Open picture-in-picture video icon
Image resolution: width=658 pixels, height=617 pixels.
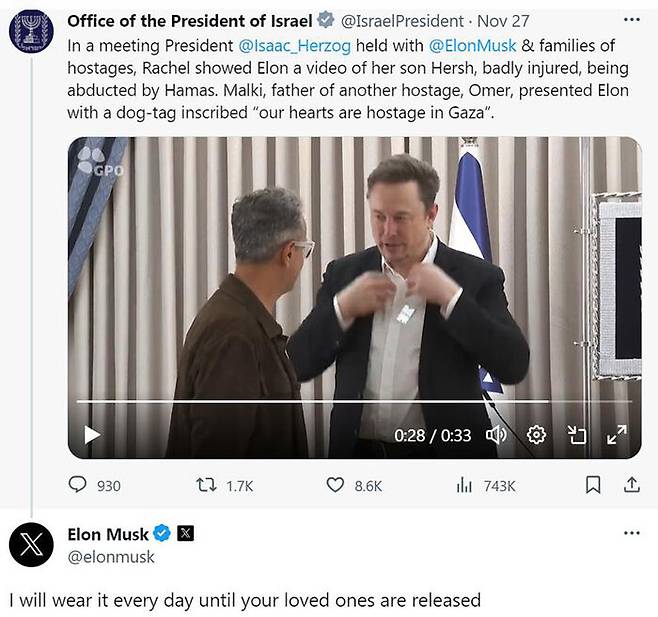(577, 435)
